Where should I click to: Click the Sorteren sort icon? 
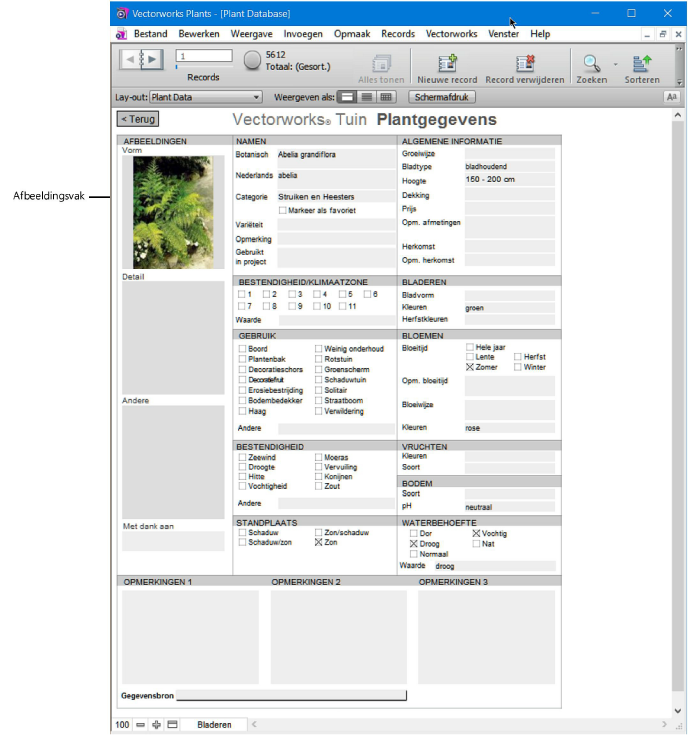[x=642, y=64]
